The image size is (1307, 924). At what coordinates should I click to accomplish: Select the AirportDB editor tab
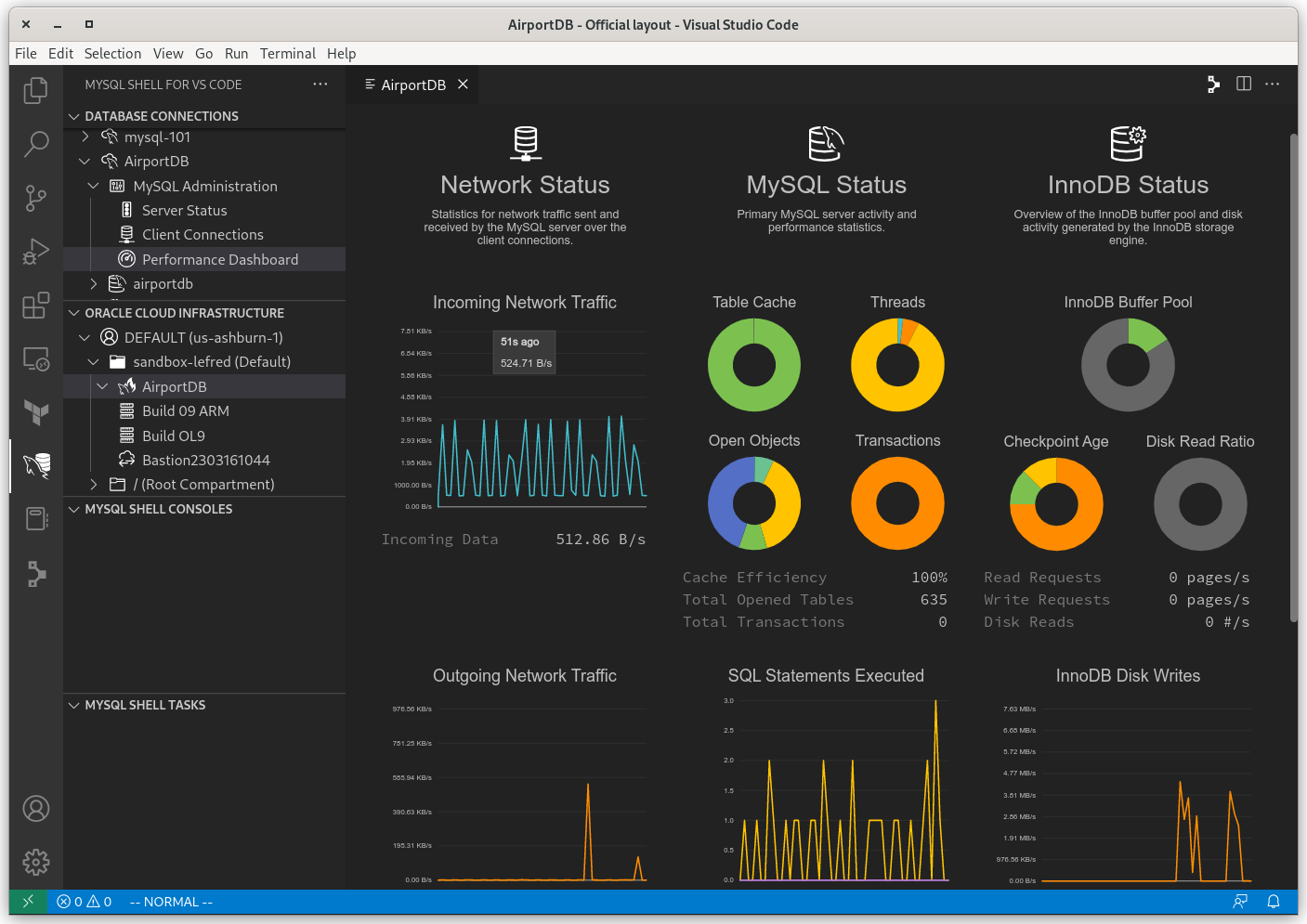pyautogui.click(x=412, y=85)
